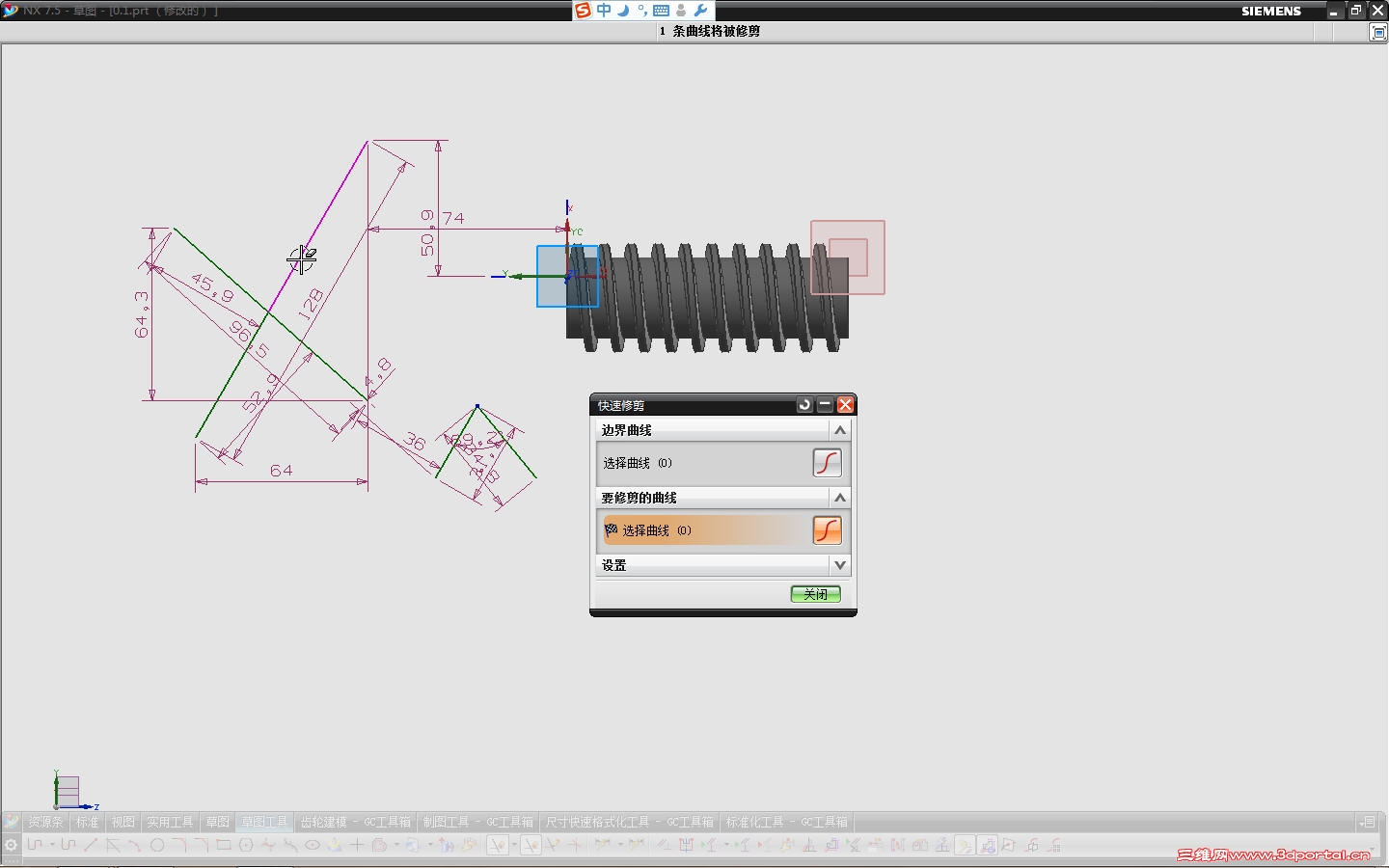
Task: Click the active Quick Trim tool icon
Action: pos(498,846)
